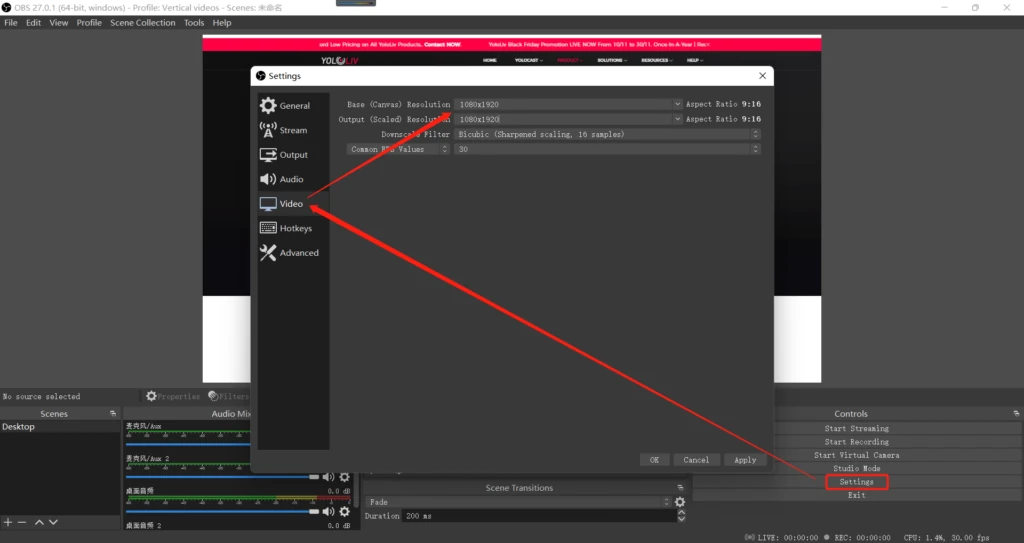The image size is (1024, 543).
Task: Click the Scene Transitions gear icon
Action: coord(680,502)
